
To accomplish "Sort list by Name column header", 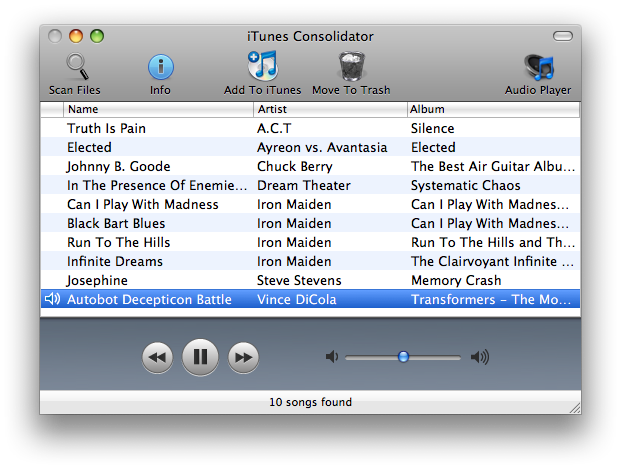I will [158, 109].
